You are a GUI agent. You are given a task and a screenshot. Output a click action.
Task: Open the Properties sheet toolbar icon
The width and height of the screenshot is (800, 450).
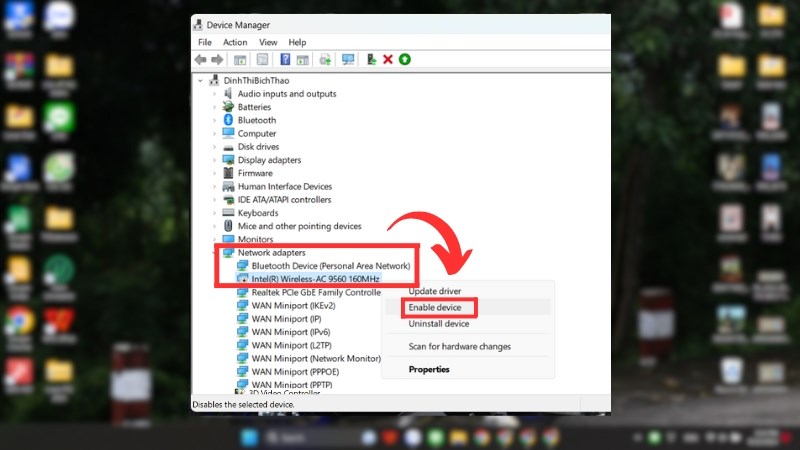(262, 60)
